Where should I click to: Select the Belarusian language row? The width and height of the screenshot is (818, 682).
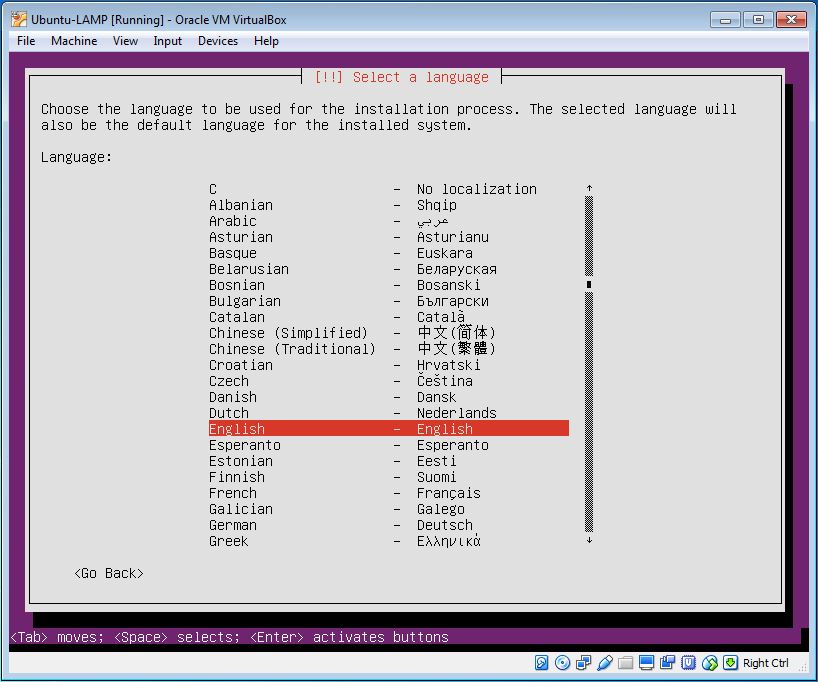pyautogui.click(x=389, y=269)
